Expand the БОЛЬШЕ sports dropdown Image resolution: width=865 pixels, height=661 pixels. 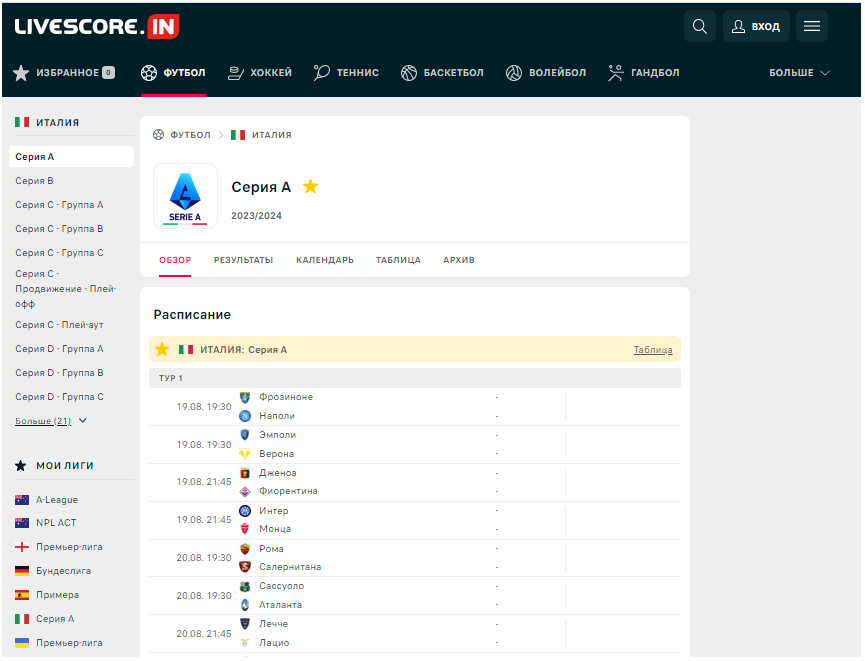(799, 73)
